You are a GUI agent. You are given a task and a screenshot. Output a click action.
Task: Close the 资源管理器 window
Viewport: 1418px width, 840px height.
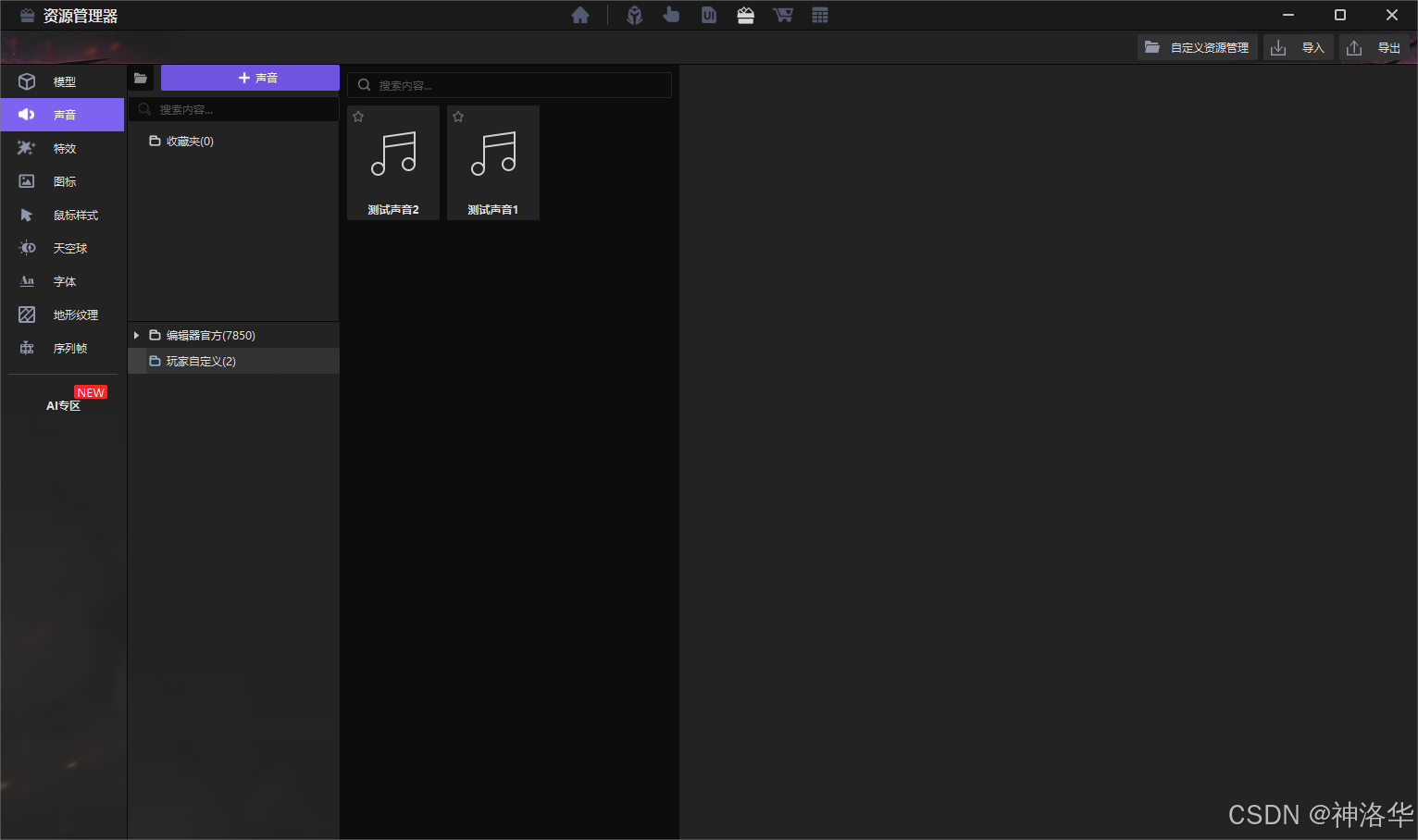coord(1391,15)
